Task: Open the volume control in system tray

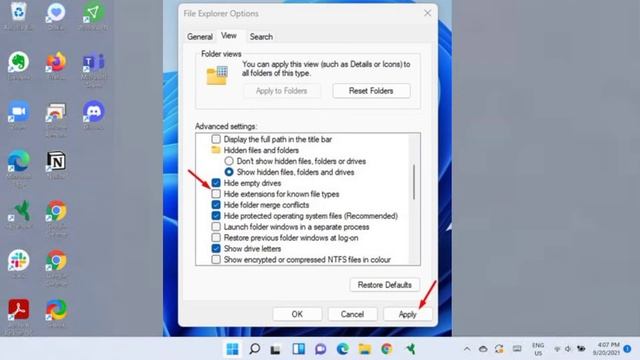Action: coord(568,349)
